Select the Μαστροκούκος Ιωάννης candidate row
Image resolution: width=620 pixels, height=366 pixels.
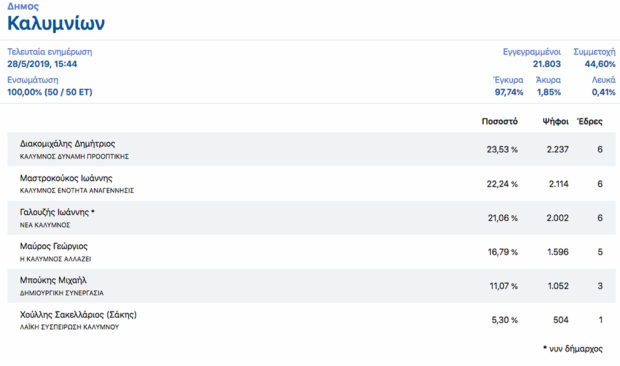311,183
